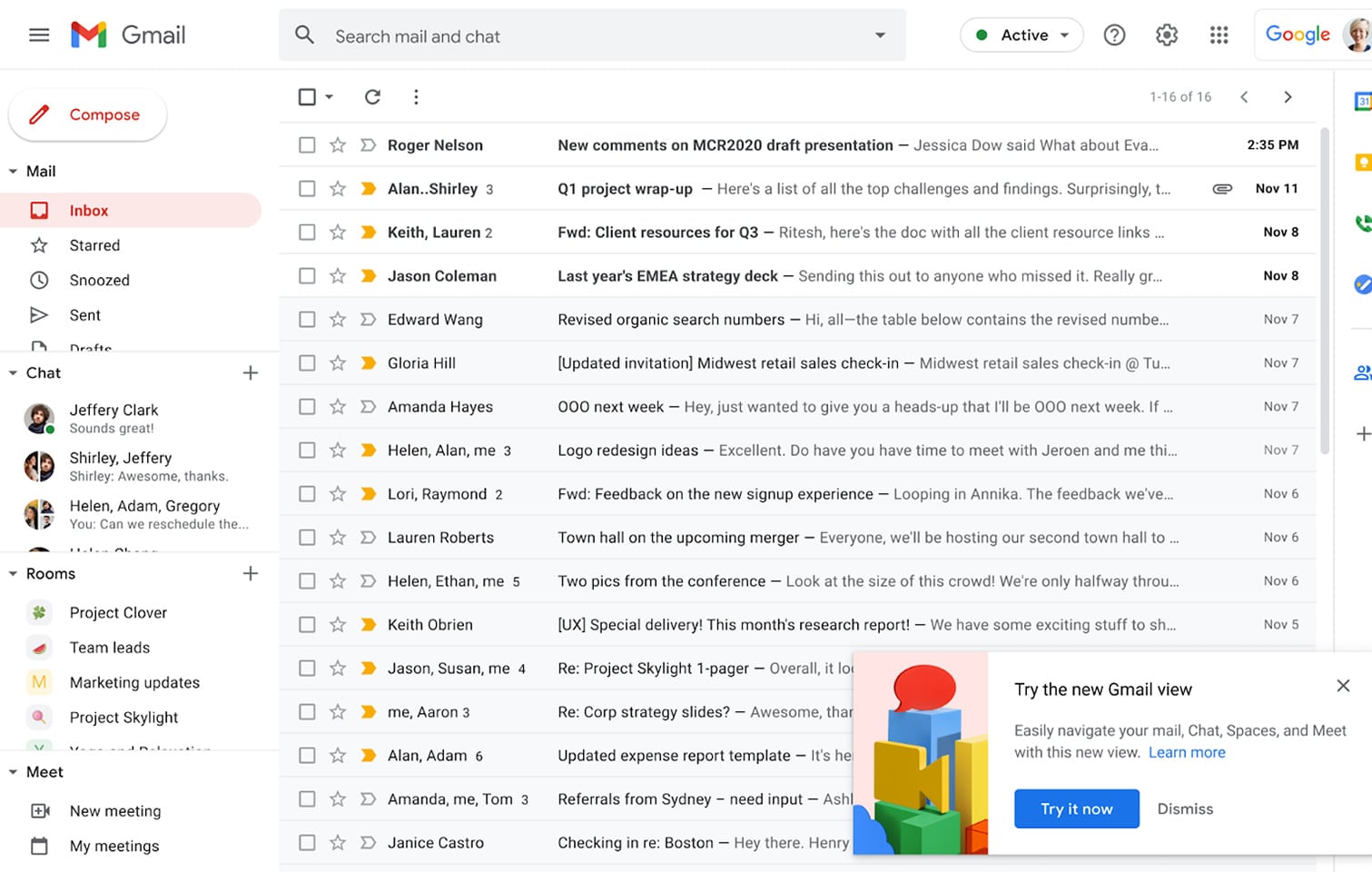This screenshot has width=1372, height=872.
Task: Open the Active status dropdown
Action: [1022, 35]
